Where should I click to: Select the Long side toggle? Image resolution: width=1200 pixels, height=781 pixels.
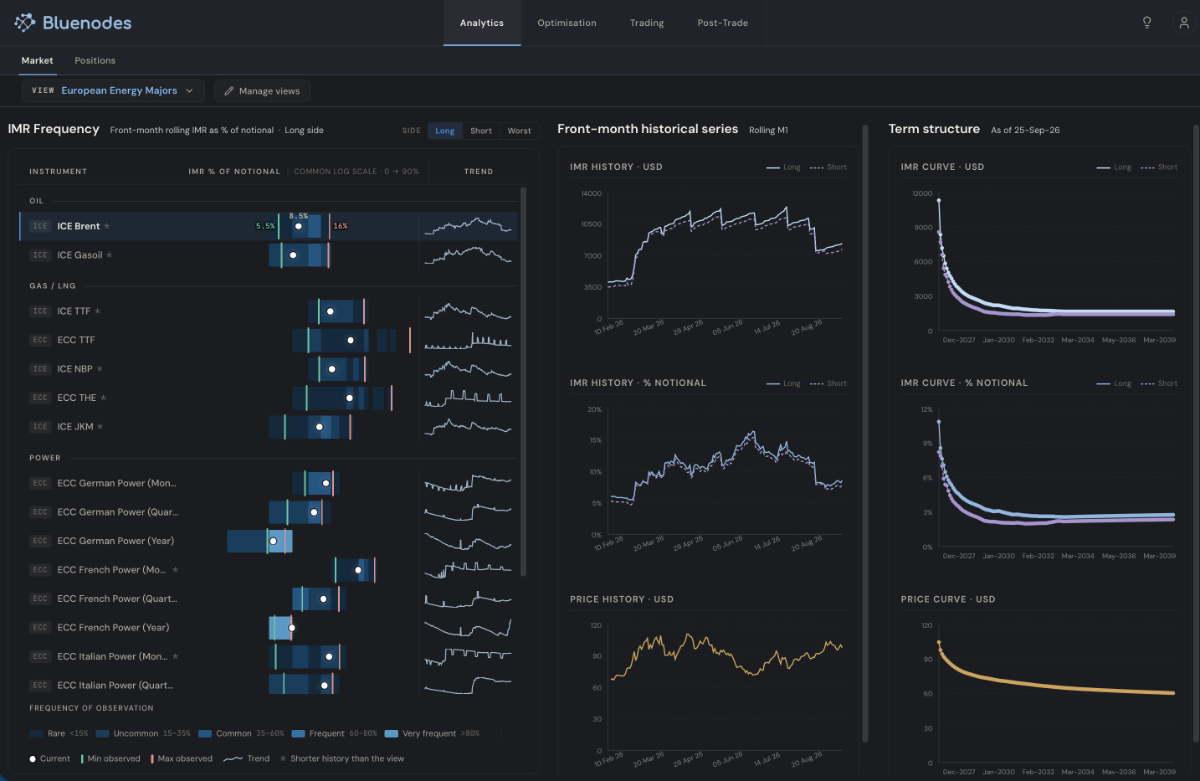pos(445,131)
